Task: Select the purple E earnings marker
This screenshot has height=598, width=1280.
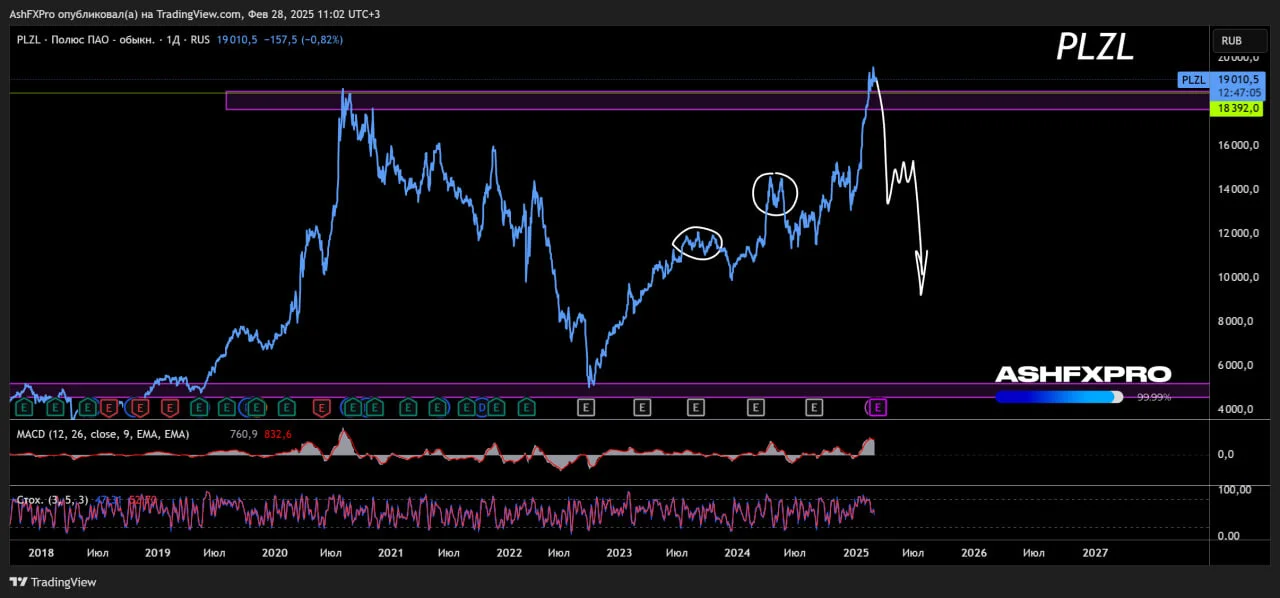Action: coord(878,407)
